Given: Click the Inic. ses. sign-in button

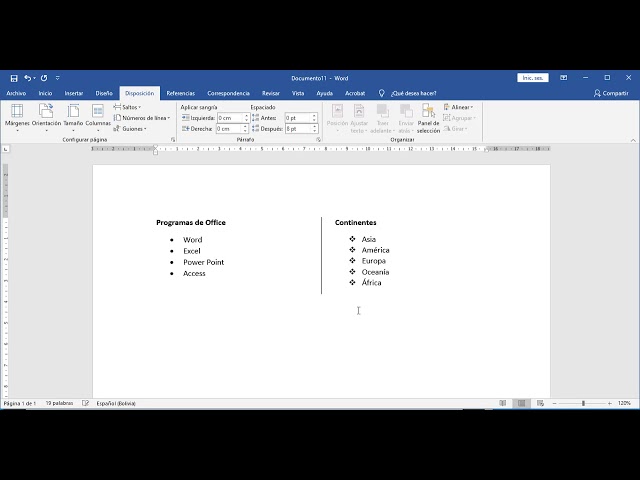Looking at the screenshot, I should click(532, 78).
